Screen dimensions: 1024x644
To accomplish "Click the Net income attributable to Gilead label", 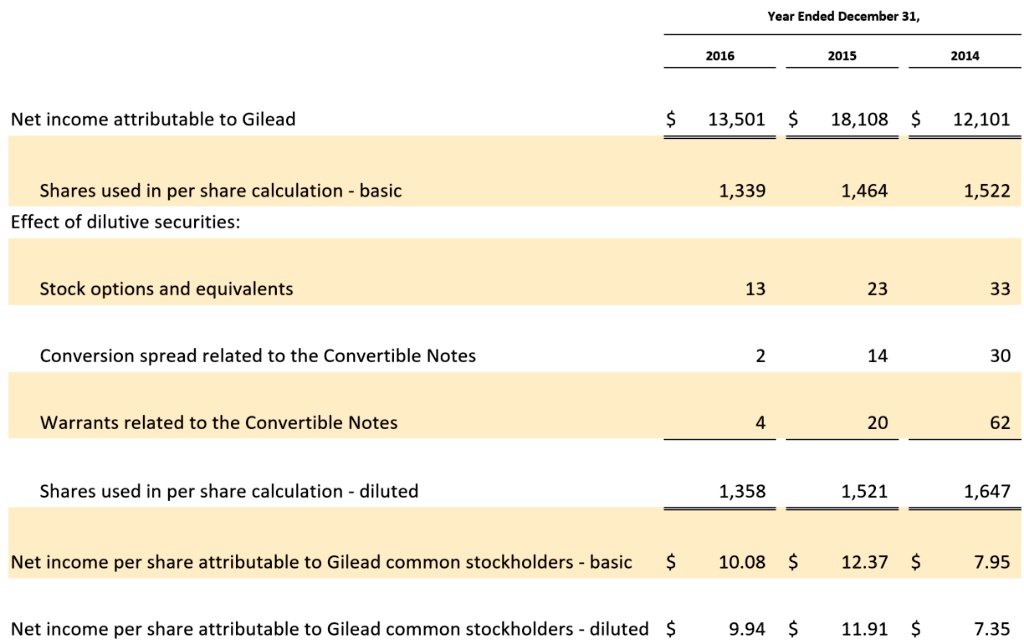I will coord(151,118).
